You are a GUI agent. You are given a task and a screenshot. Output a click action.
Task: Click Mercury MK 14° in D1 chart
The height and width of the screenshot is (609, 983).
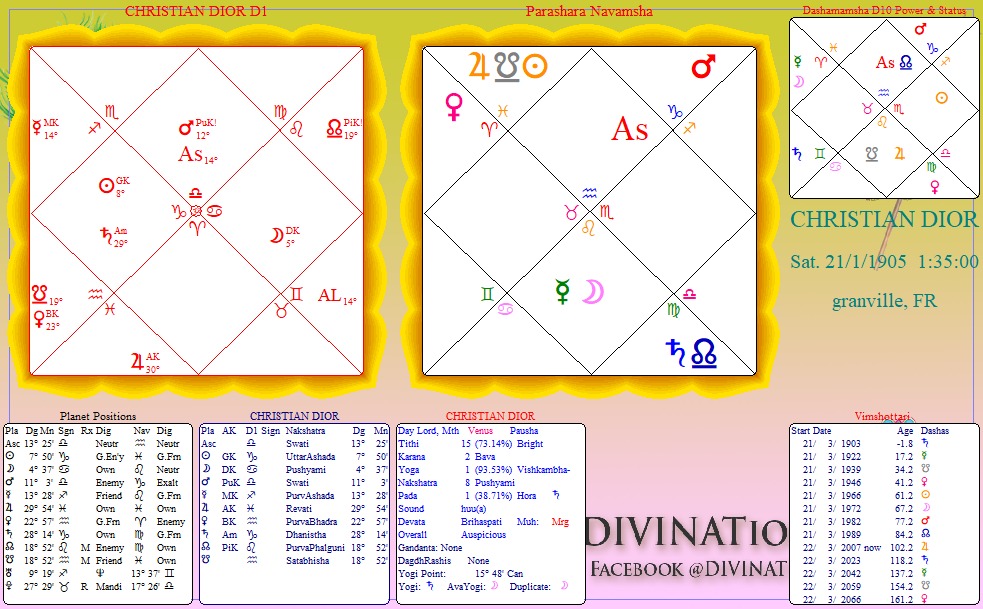[45, 129]
